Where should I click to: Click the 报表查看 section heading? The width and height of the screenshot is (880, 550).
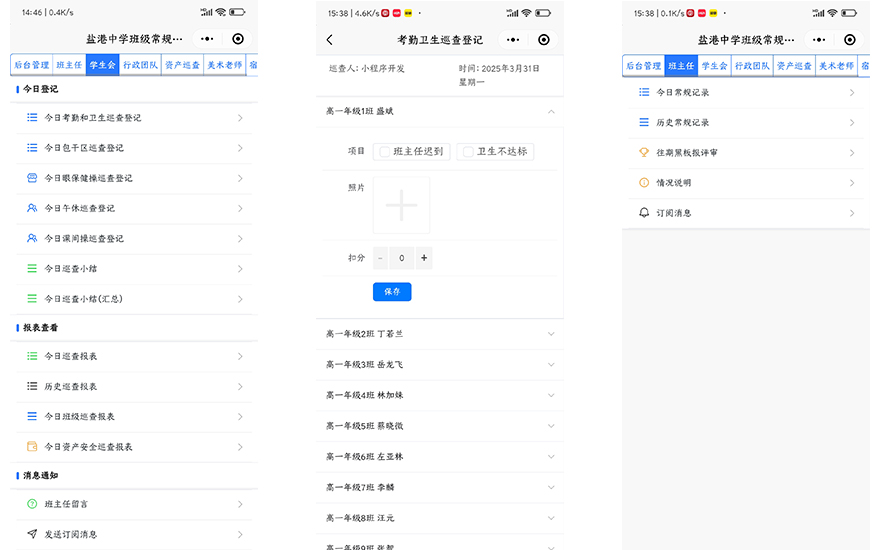point(40,327)
